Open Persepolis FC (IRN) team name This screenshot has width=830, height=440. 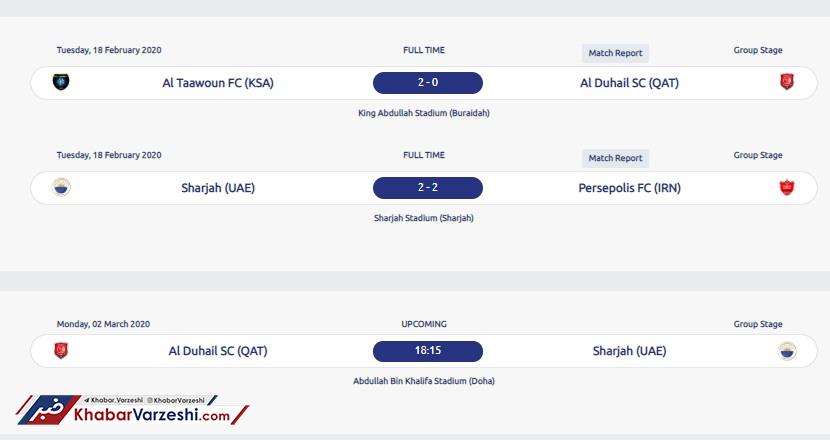[629, 188]
